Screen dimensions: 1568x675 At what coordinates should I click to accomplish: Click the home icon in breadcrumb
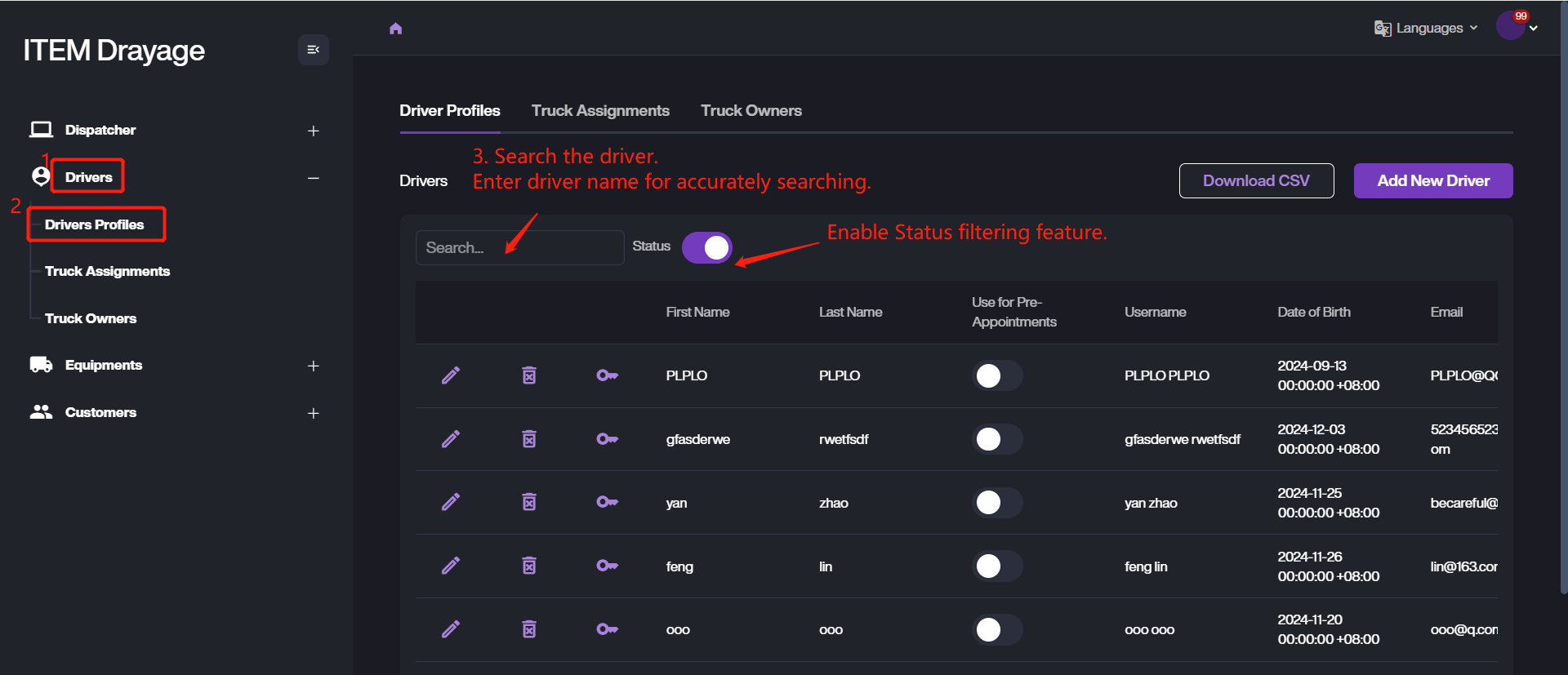pyautogui.click(x=396, y=29)
